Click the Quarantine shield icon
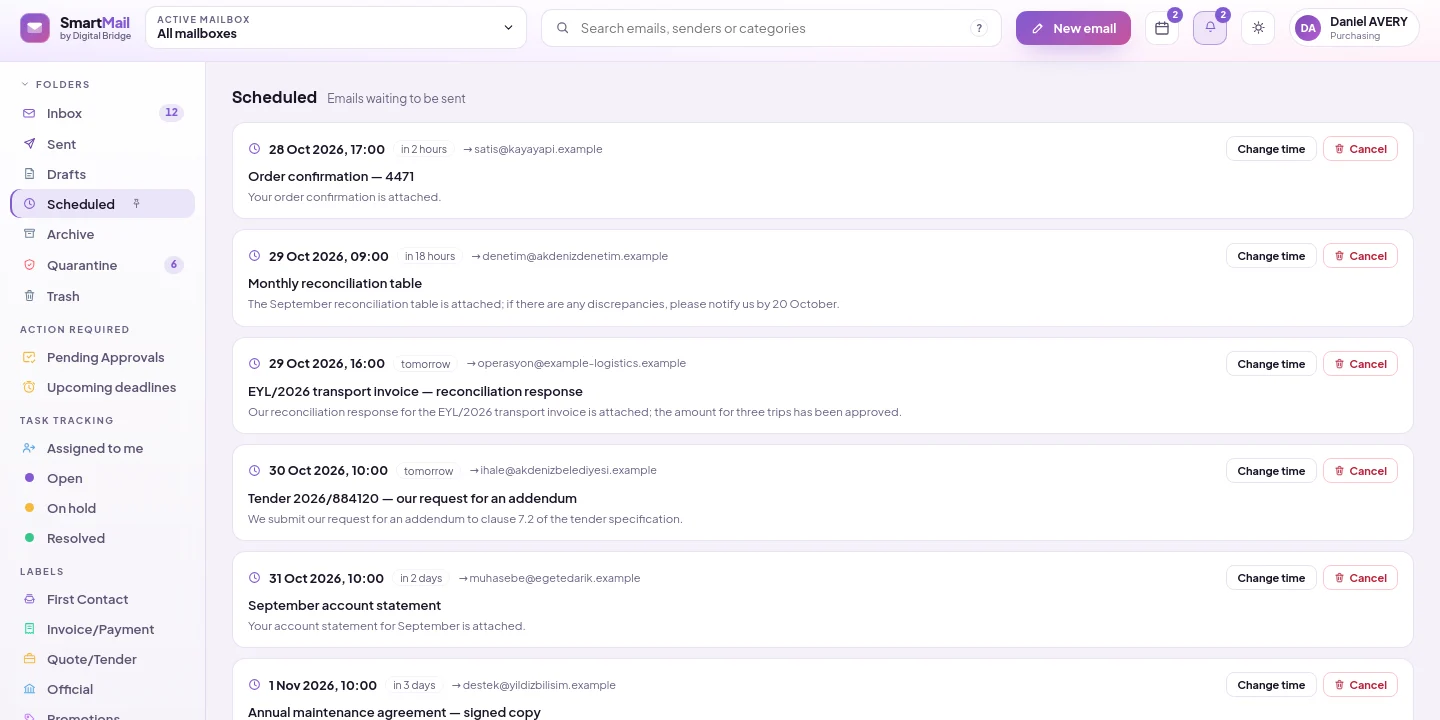This screenshot has width=1440, height=720. point(29,265)
